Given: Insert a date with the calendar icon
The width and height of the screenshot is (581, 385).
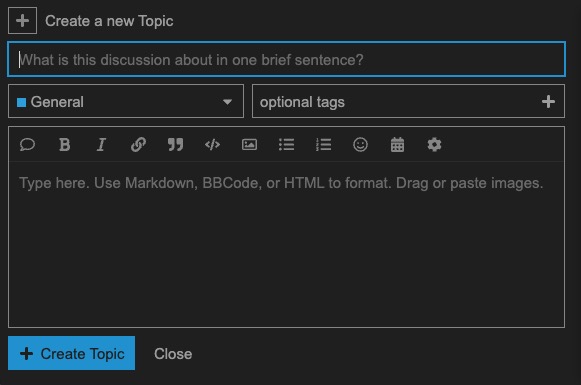Looking at the screenshot, I should tap(397, 145).
